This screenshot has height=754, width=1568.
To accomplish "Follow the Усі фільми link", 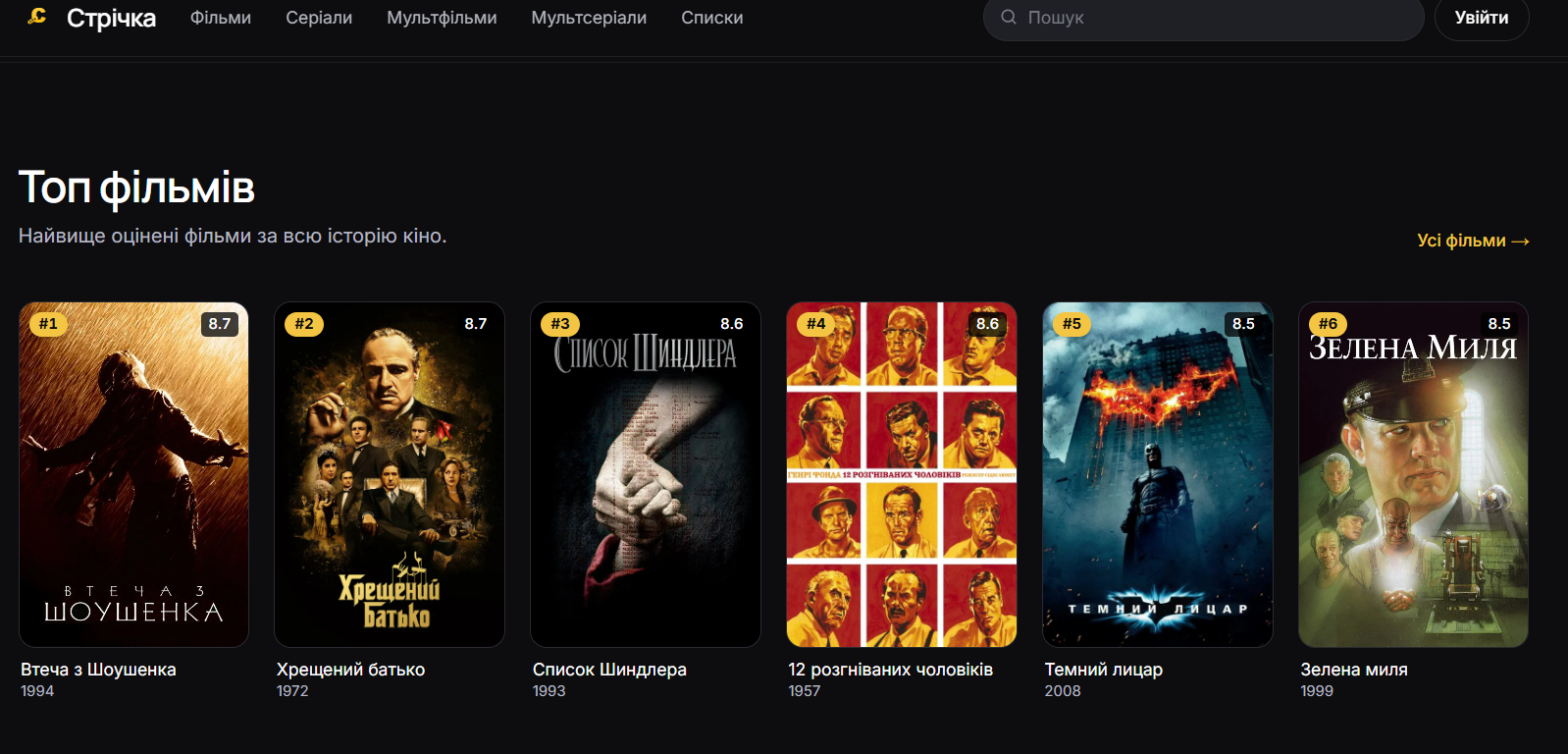I will 1473,241.
